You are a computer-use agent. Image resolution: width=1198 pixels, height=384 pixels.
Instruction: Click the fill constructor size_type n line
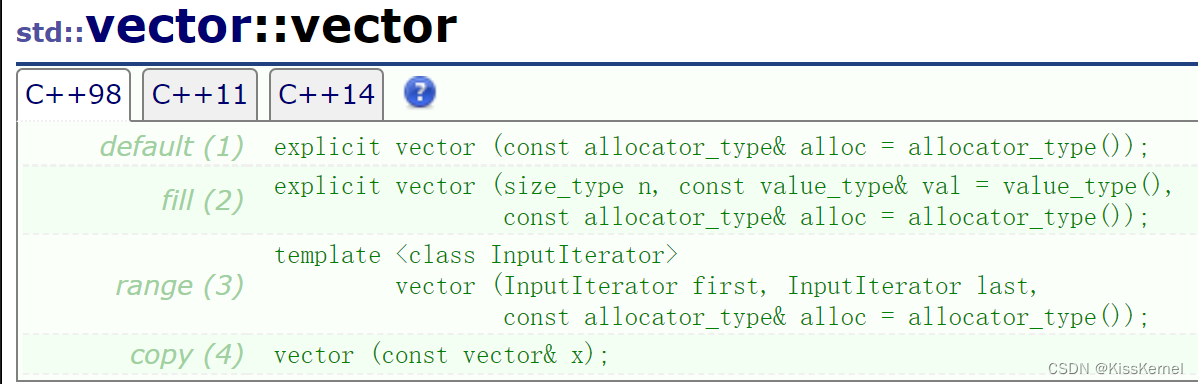point(724,186)
